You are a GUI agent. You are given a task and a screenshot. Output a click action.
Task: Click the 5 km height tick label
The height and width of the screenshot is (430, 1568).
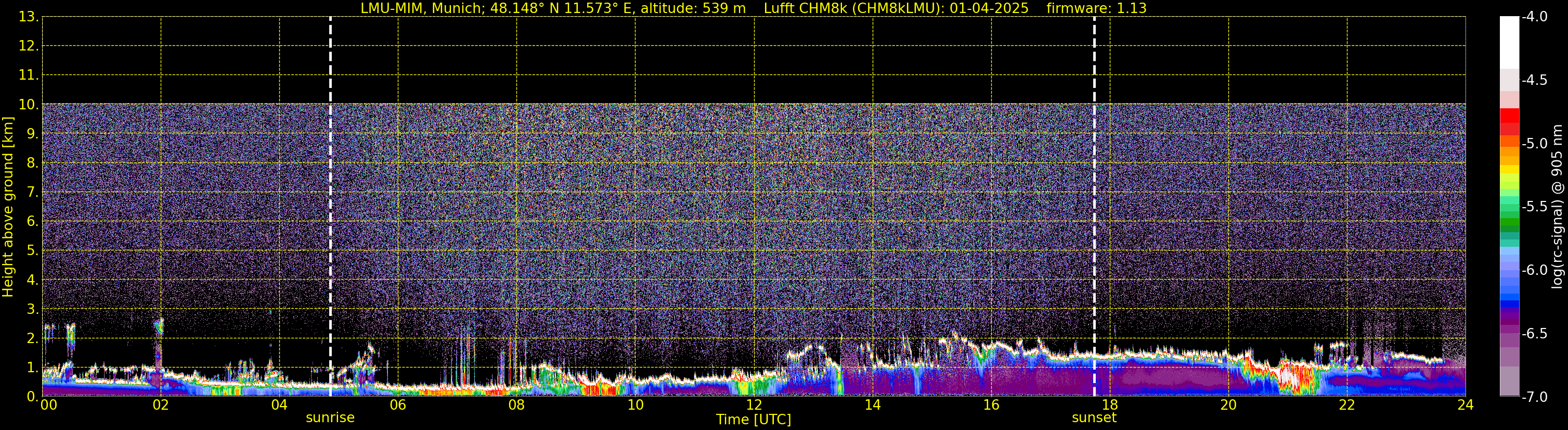coord(32,250)
